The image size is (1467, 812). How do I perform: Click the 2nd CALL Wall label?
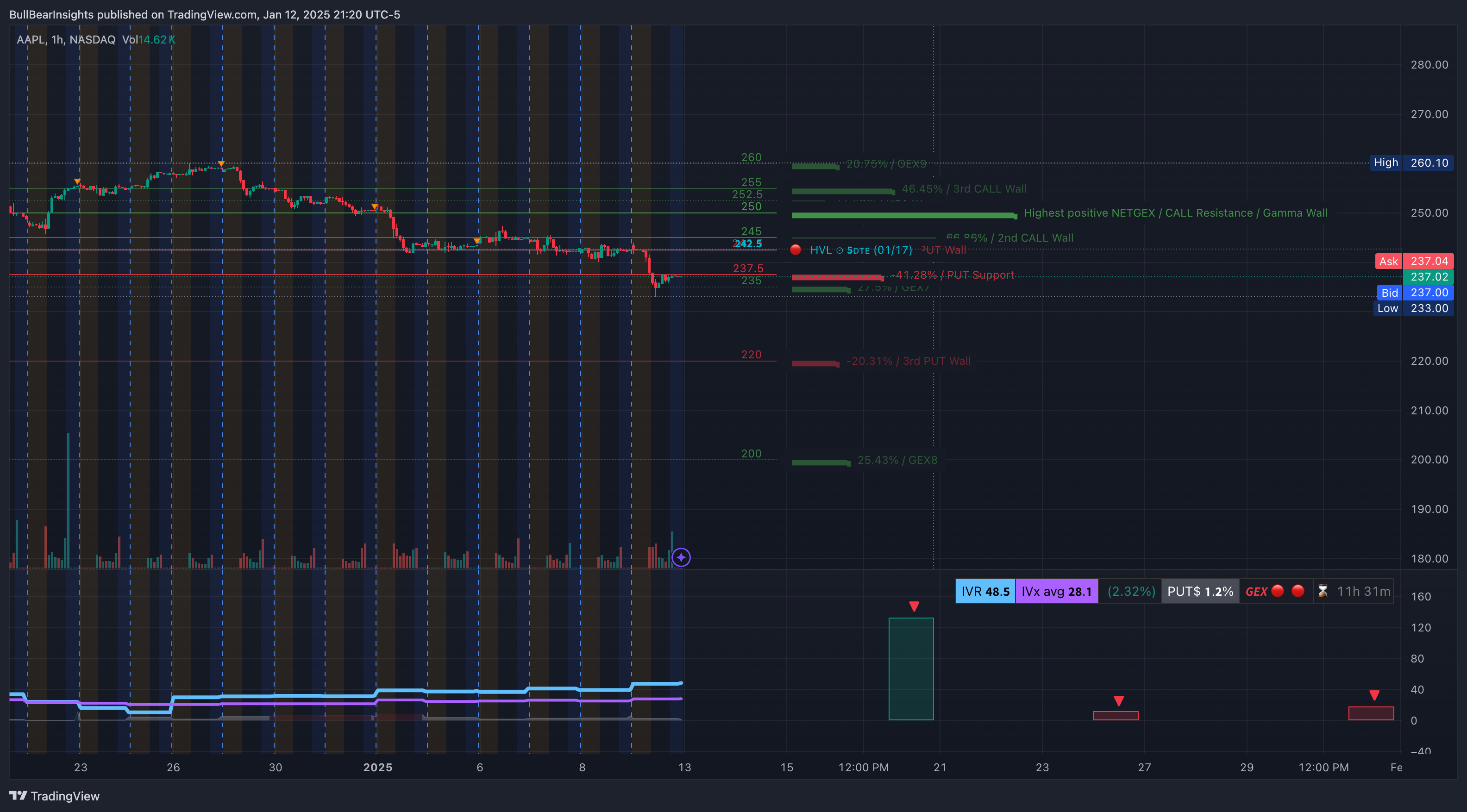tap(1009, 237)
